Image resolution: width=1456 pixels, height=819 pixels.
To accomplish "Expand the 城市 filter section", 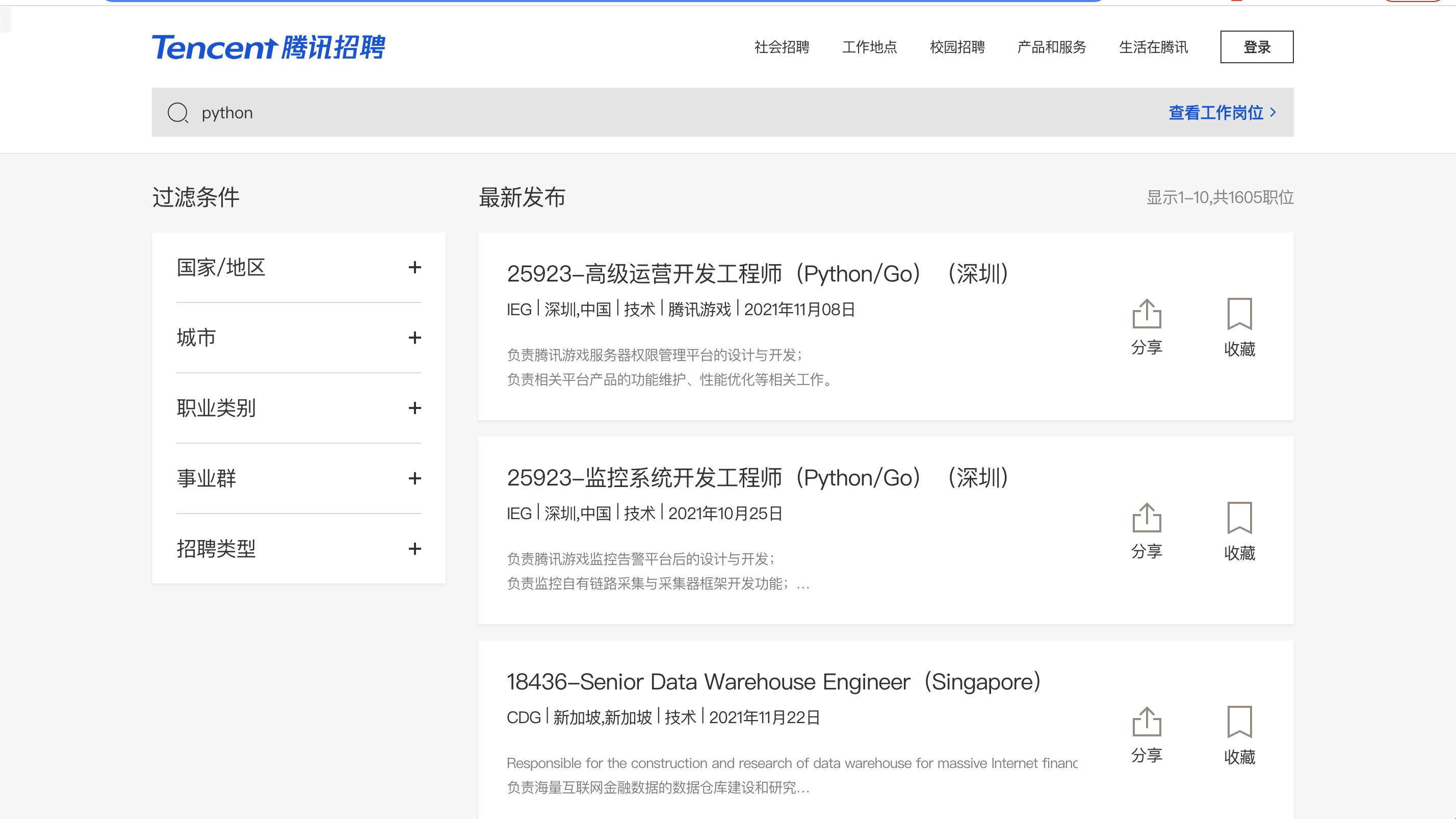I will tap(414, 338).
